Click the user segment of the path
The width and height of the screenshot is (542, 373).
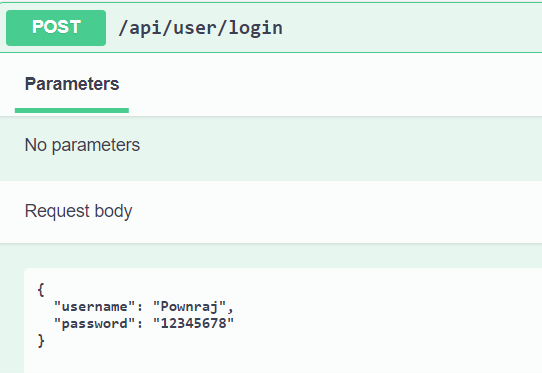coord(195,28)
